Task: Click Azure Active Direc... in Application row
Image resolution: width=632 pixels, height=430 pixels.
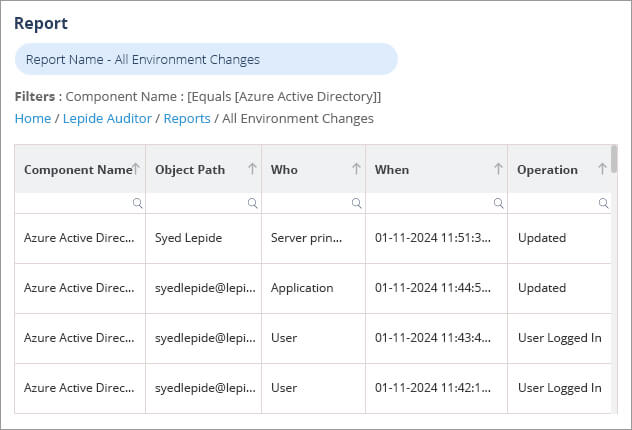Action: pos(80,288)
